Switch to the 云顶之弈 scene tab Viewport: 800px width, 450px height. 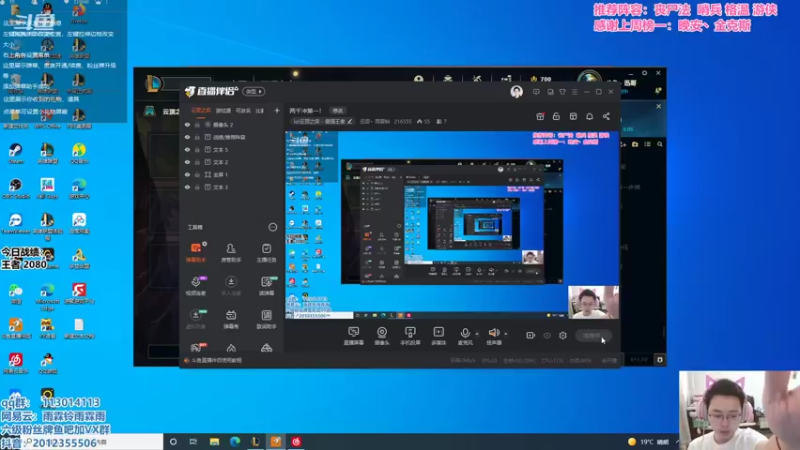[201, 110]
